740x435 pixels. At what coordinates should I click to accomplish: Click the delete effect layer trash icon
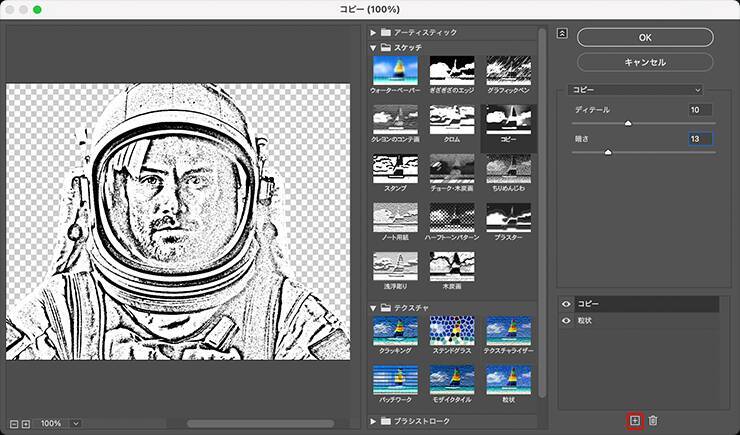pyautogui.click(x=652, y=422)
